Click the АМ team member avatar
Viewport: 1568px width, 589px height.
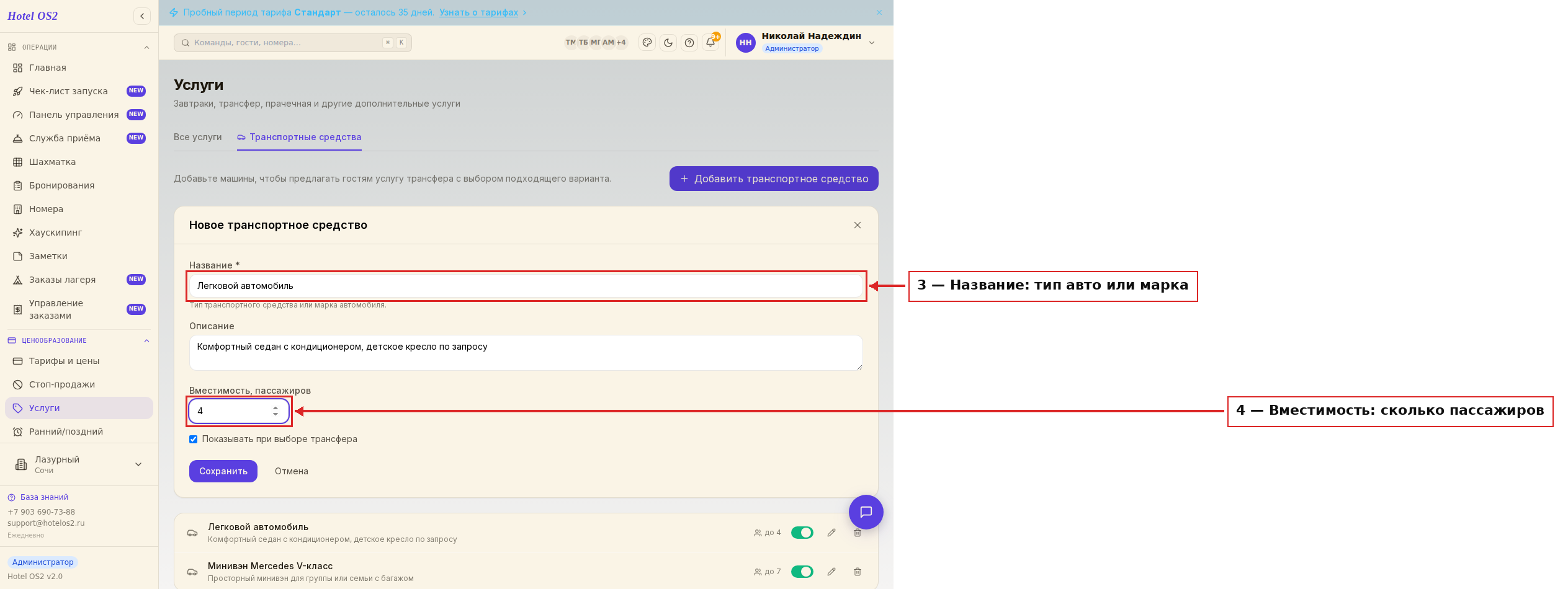[x=608, y=43]
